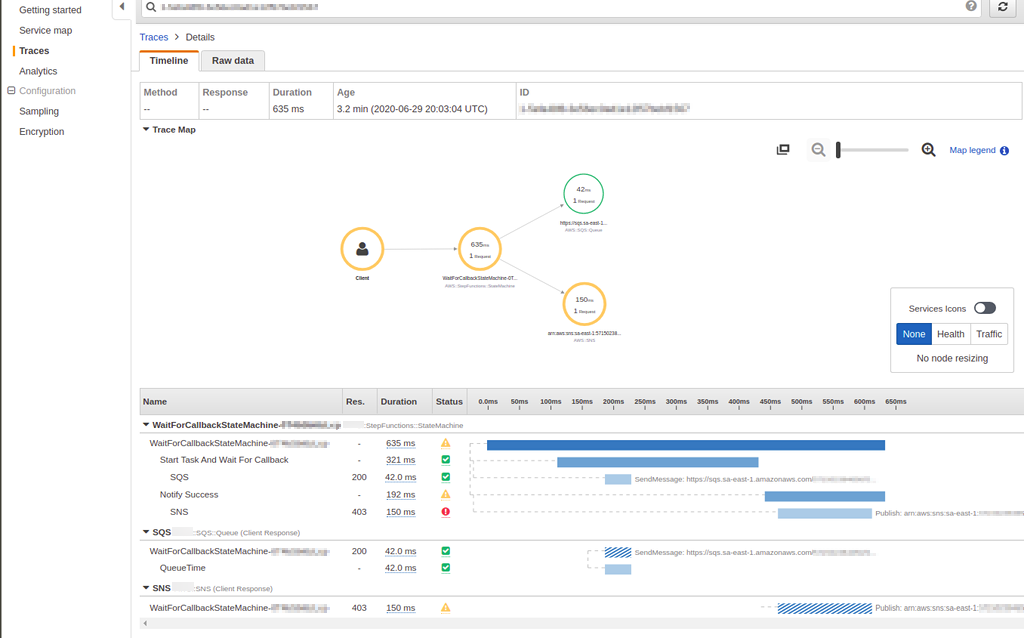1024x638 pixels.
Task: Click the fit-to-window icon on trace map
Action: click(x=783, y=150)
